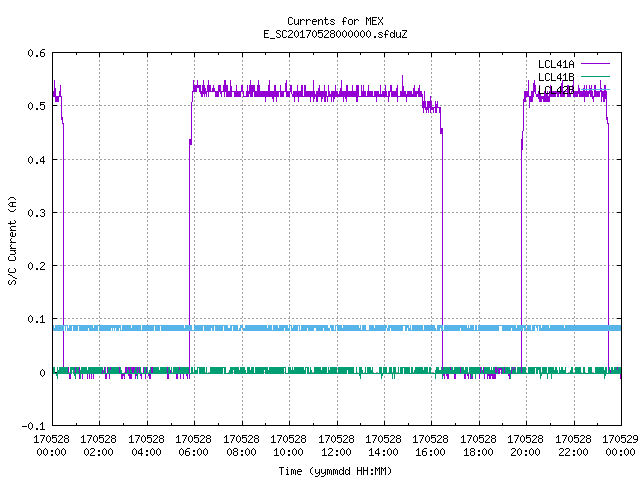Click the y-axis tick value 0.4

36,160
